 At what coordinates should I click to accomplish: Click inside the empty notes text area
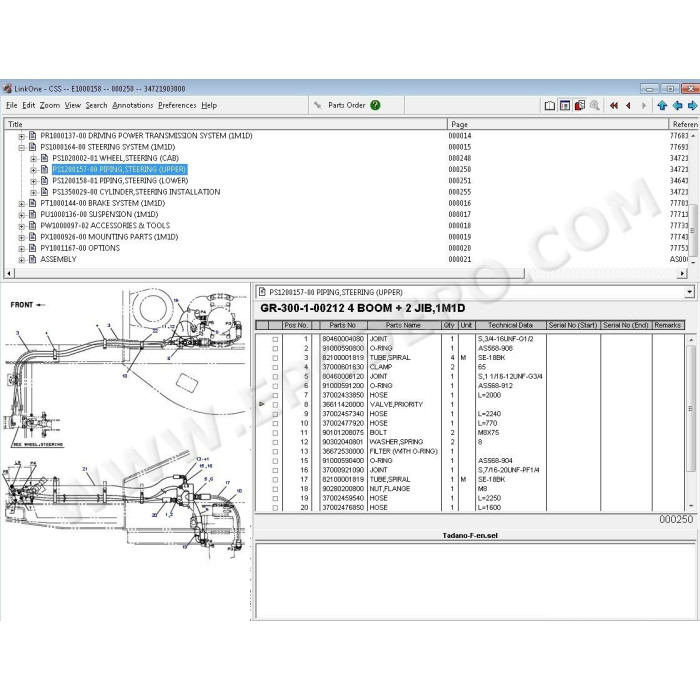[475, 580]
